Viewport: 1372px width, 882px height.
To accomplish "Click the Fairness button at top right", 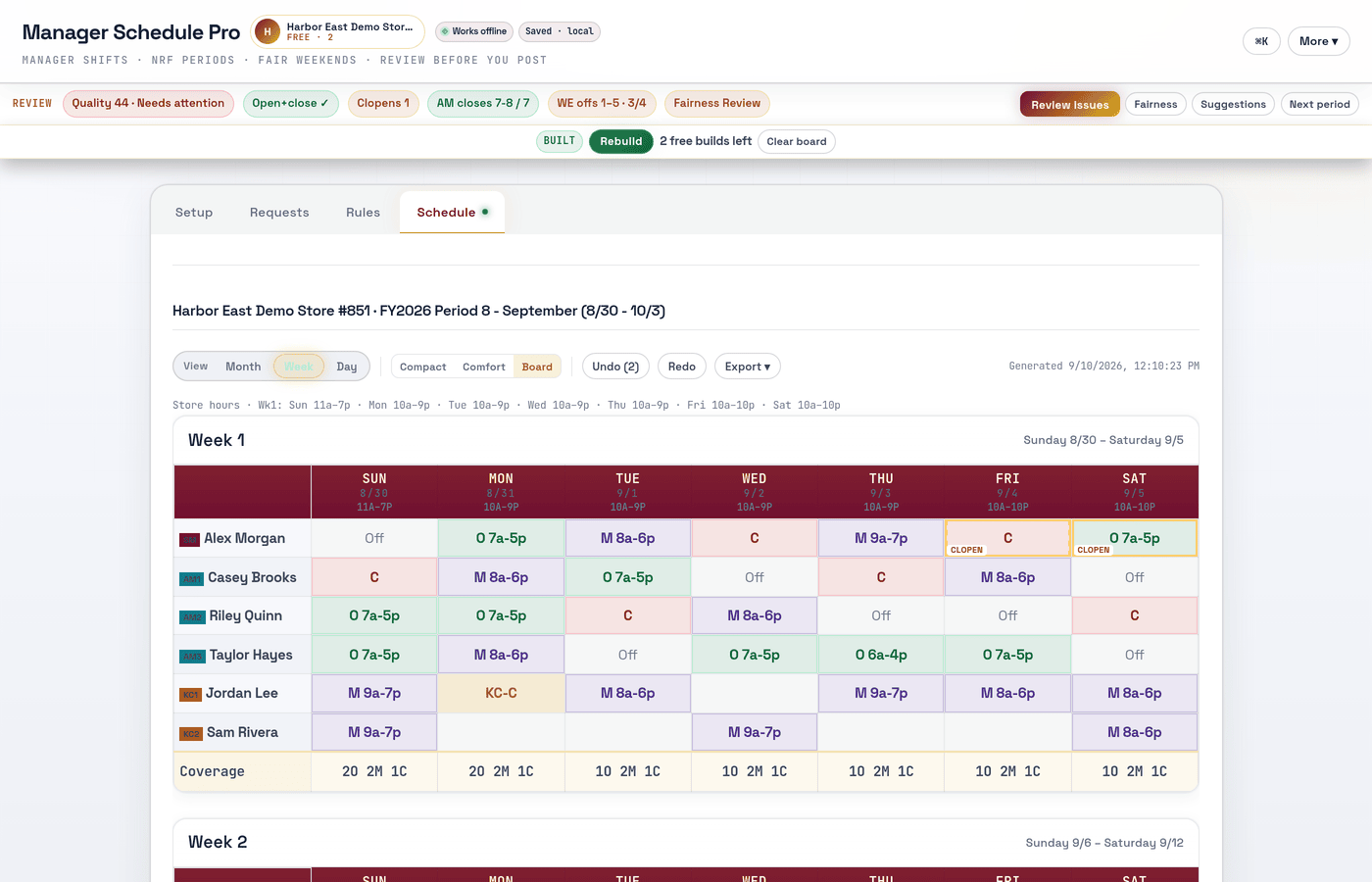I will (x=1155, y=104).
